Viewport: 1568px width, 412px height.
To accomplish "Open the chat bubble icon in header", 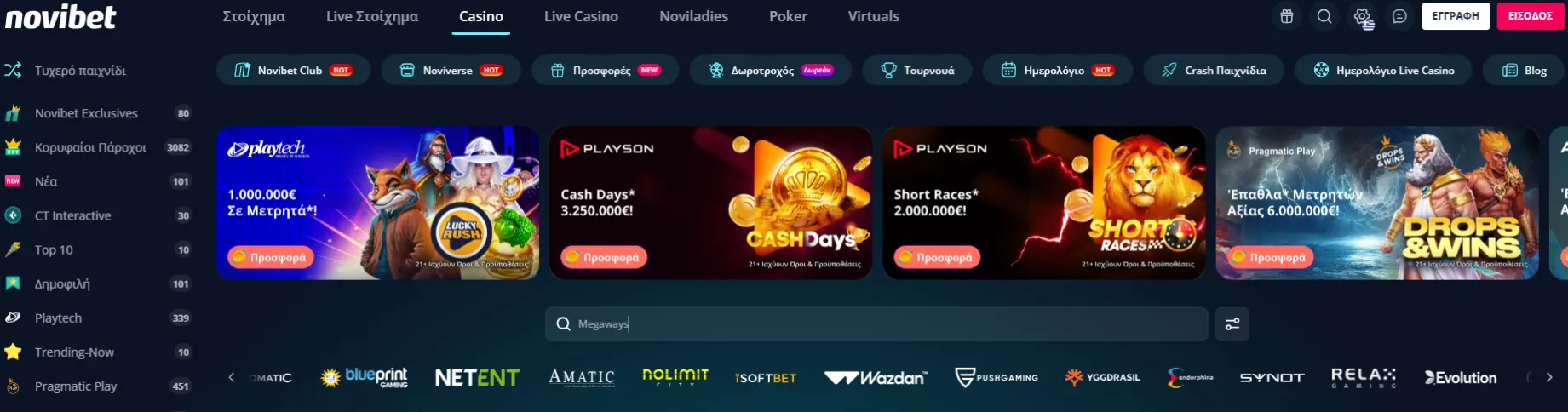I will pos(1399,16).
